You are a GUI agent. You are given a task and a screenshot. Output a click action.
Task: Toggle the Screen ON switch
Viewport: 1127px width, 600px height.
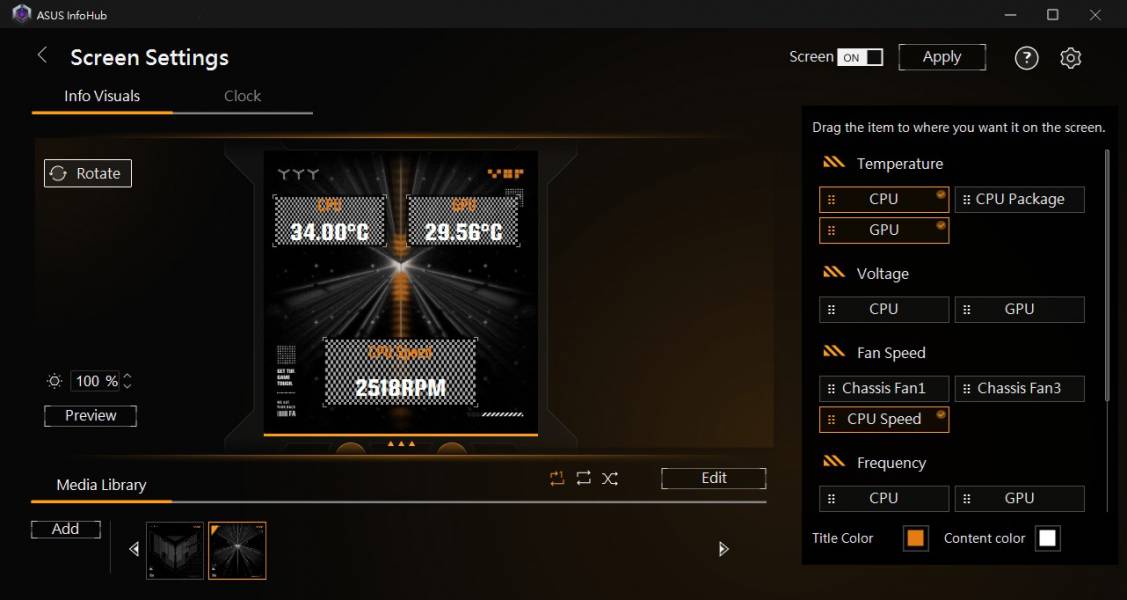click(860, 57)
